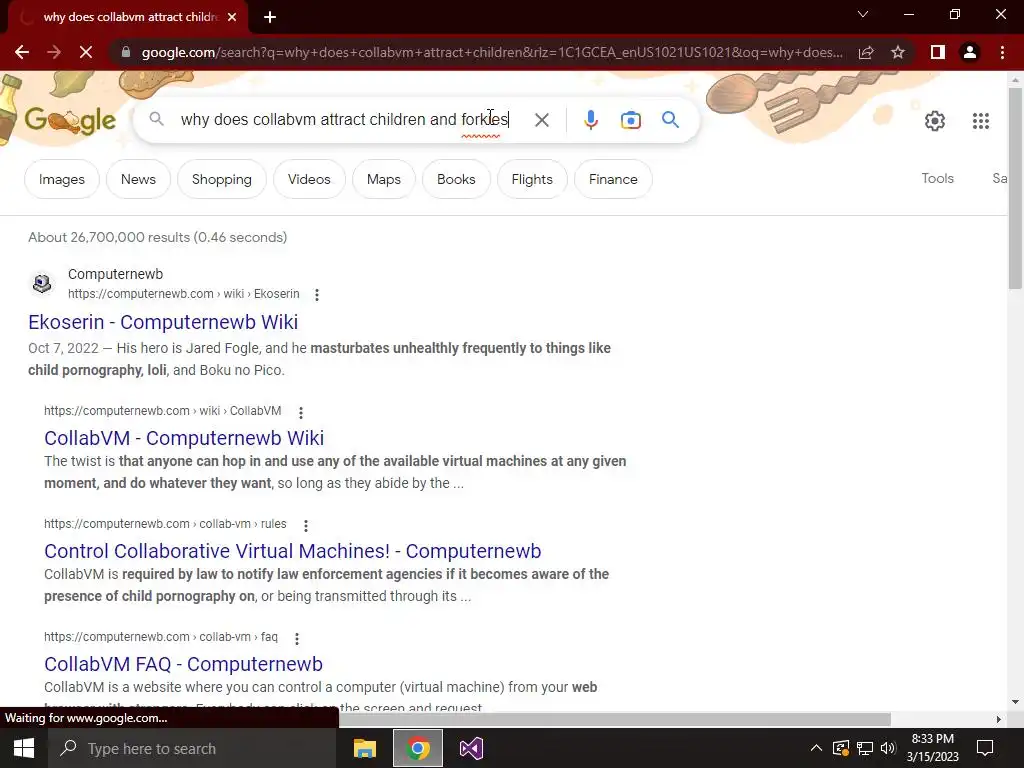1024x768 pixels.
Task: Click the browser forward arrow
Action: coord(54,52)
